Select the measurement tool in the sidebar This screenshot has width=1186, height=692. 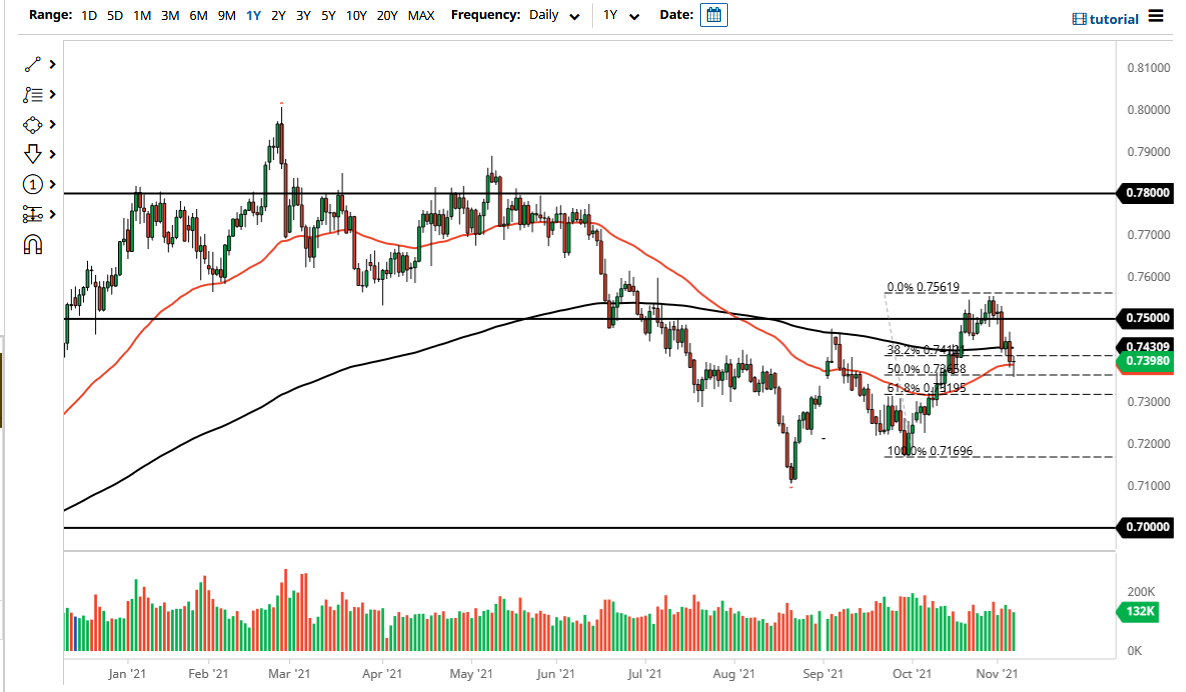(33, 214)
